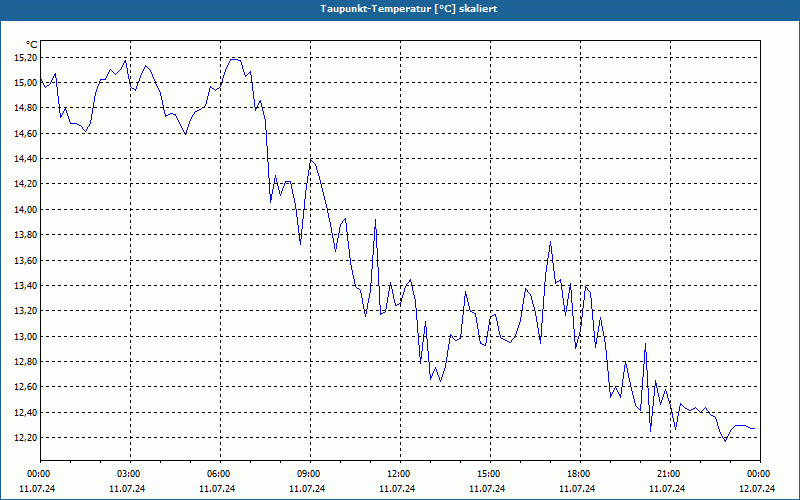The image size is (800, 500).
Task: Click the 11.07.24 date under 12:00
Action: (x=397, y=489)
